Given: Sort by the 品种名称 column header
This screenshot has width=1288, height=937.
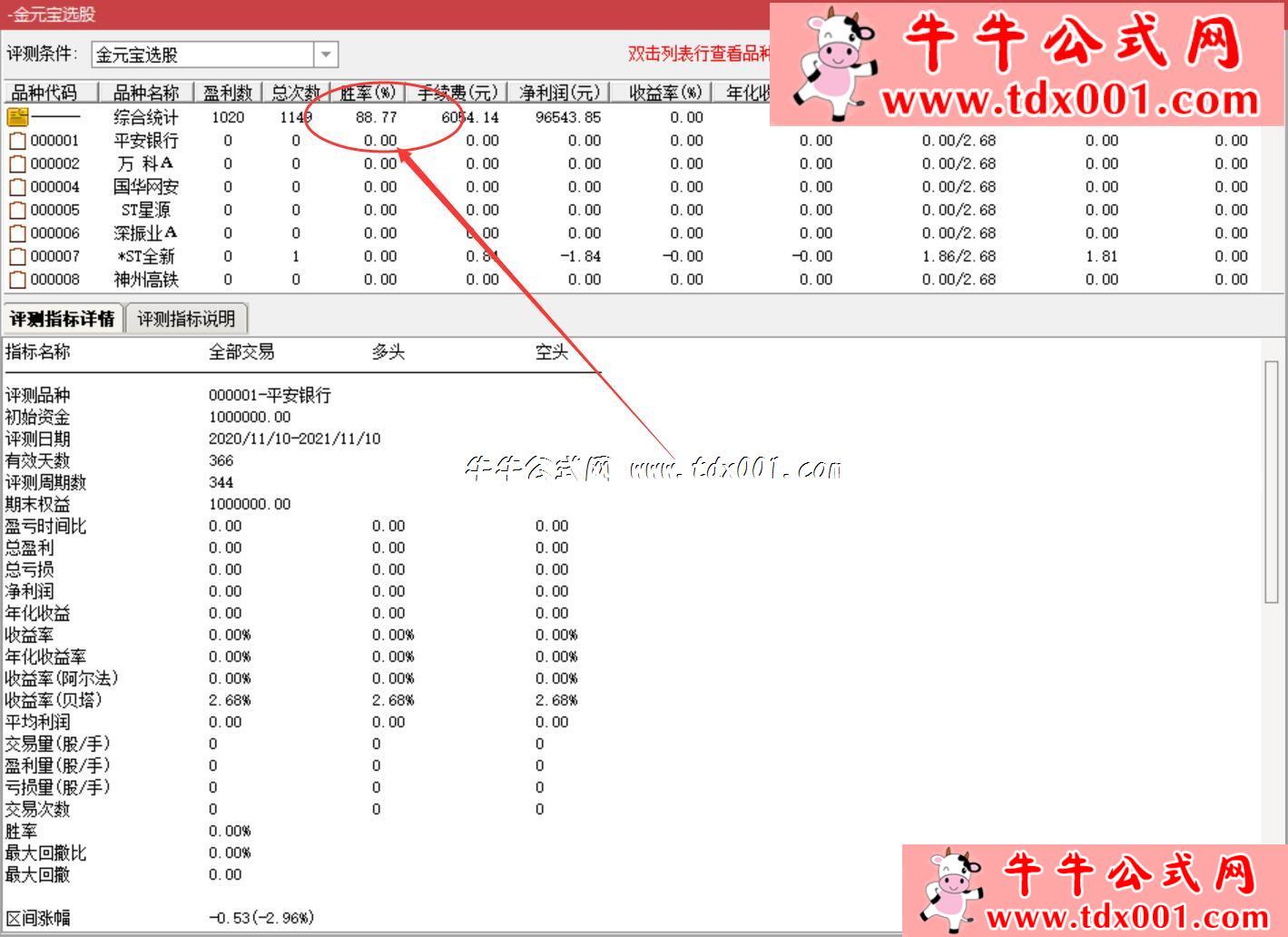Looking at the screenshot, I should point(146,93).
